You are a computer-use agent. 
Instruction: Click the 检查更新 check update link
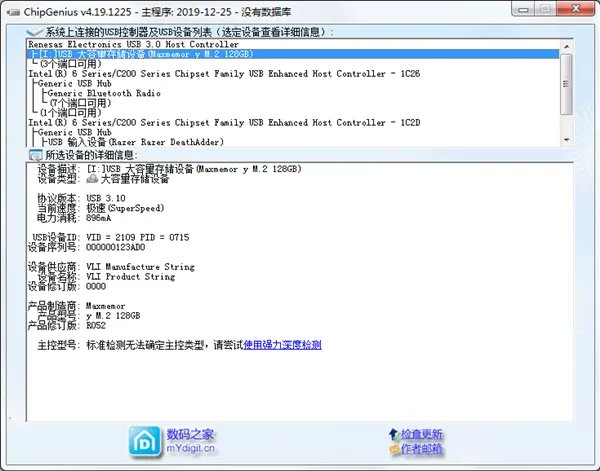tap(421, 434)
